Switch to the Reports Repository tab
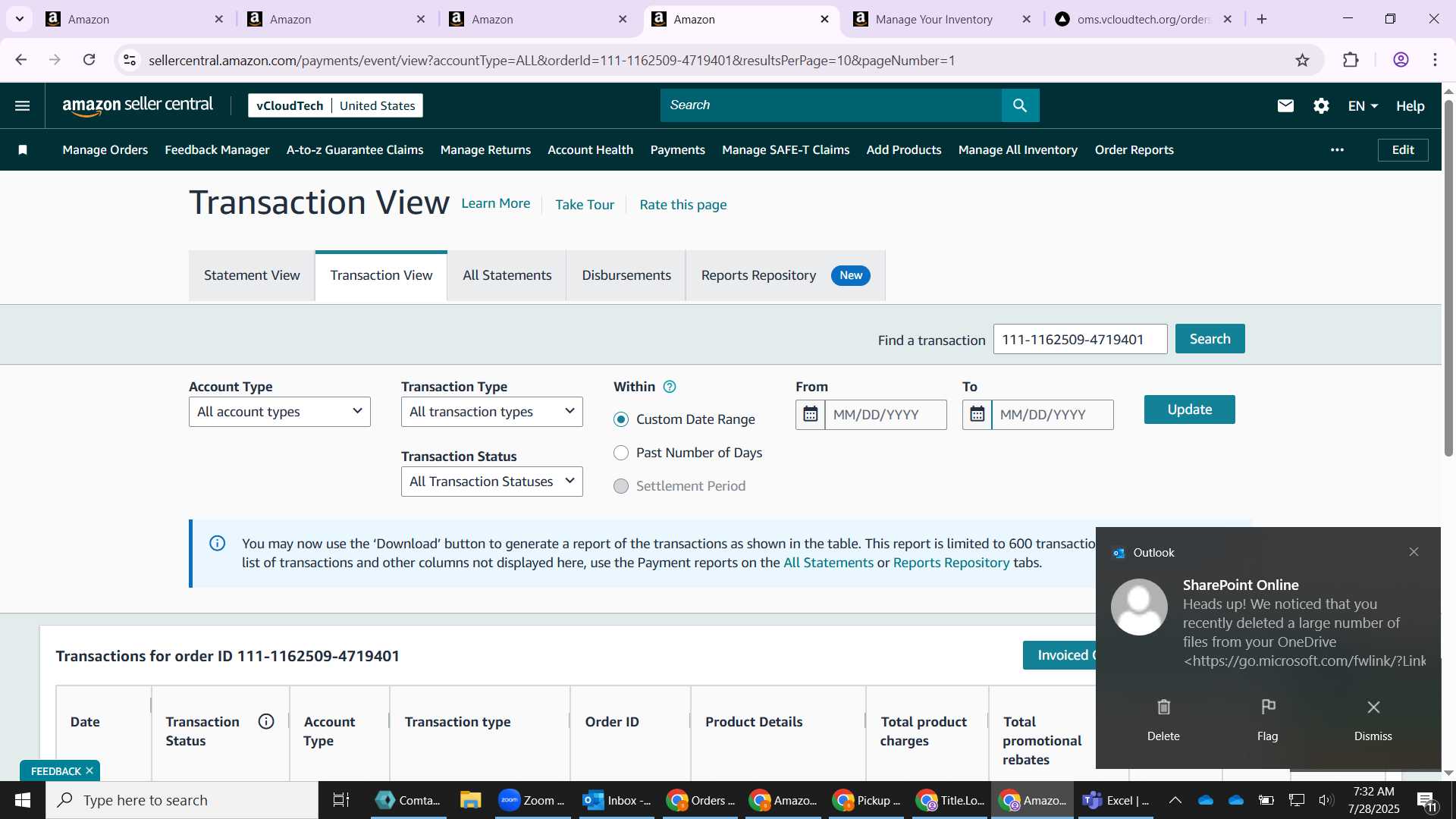The image size is (1456, 819). pyautogui.click(x=786, y=275)
